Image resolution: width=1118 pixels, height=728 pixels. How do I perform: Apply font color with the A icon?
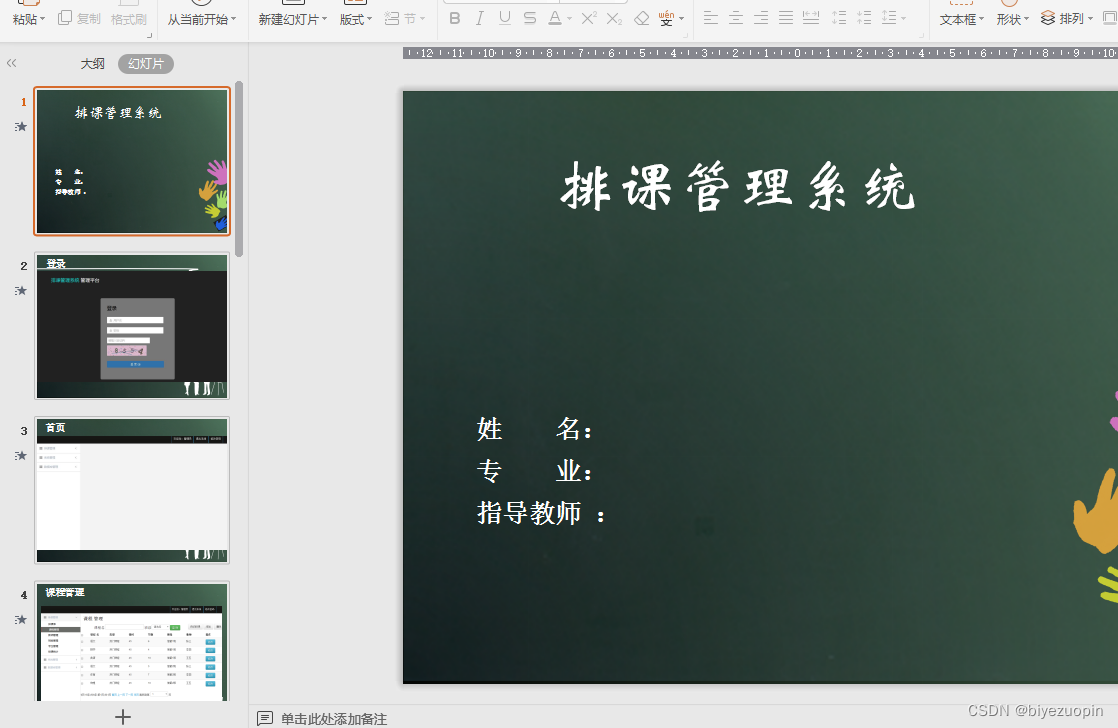555,19
